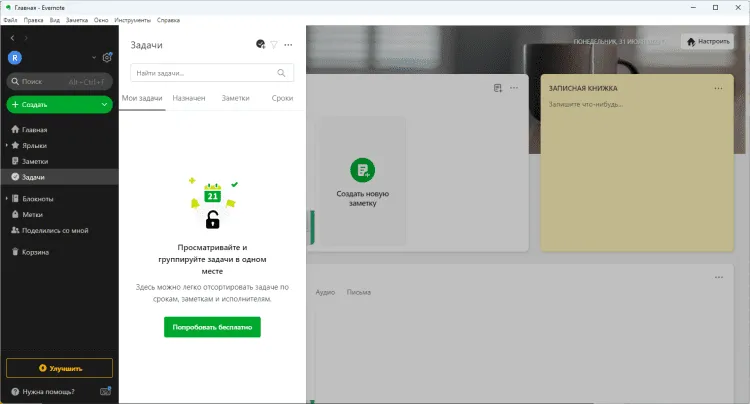Viewport: 750px width, 404px height.
Task: Open Корзина in the sidebar
Action: 36,252
